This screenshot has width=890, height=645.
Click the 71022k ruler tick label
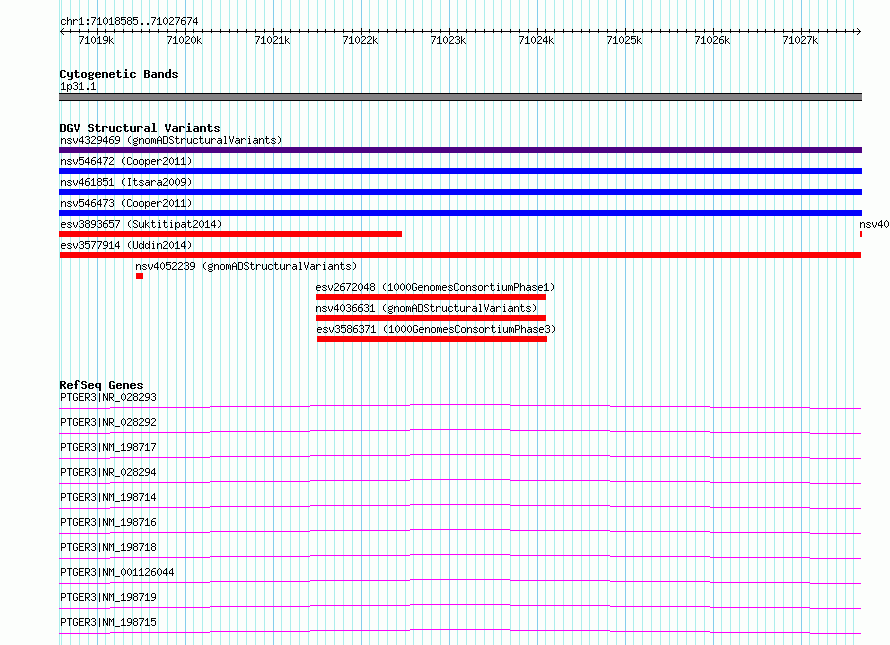360,40
